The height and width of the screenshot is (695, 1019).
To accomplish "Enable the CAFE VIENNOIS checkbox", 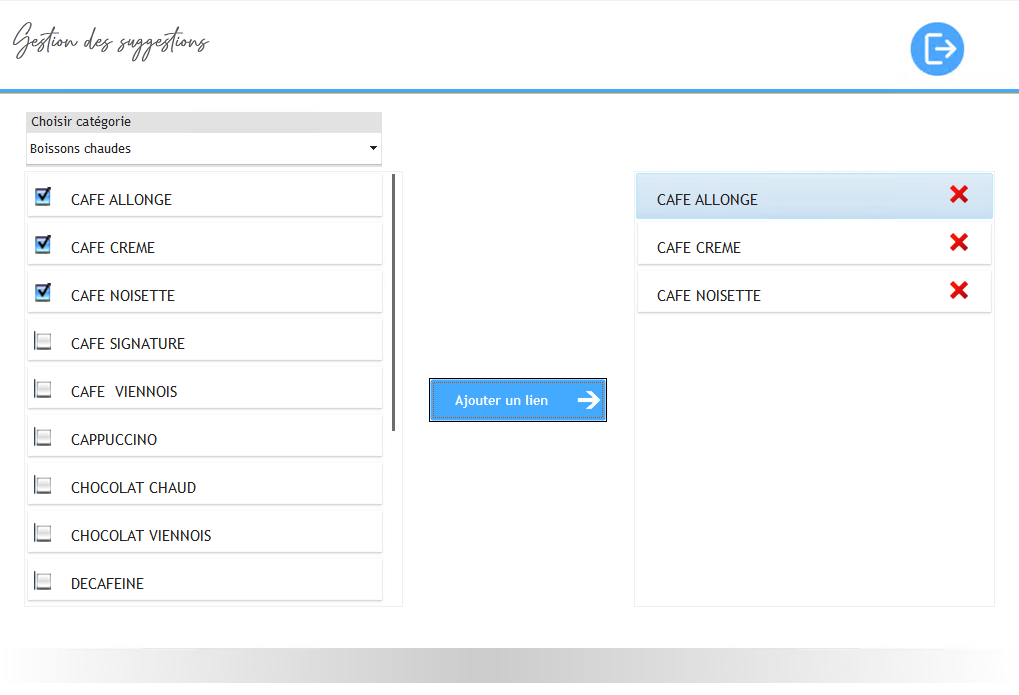I will [x=43, y=389].
